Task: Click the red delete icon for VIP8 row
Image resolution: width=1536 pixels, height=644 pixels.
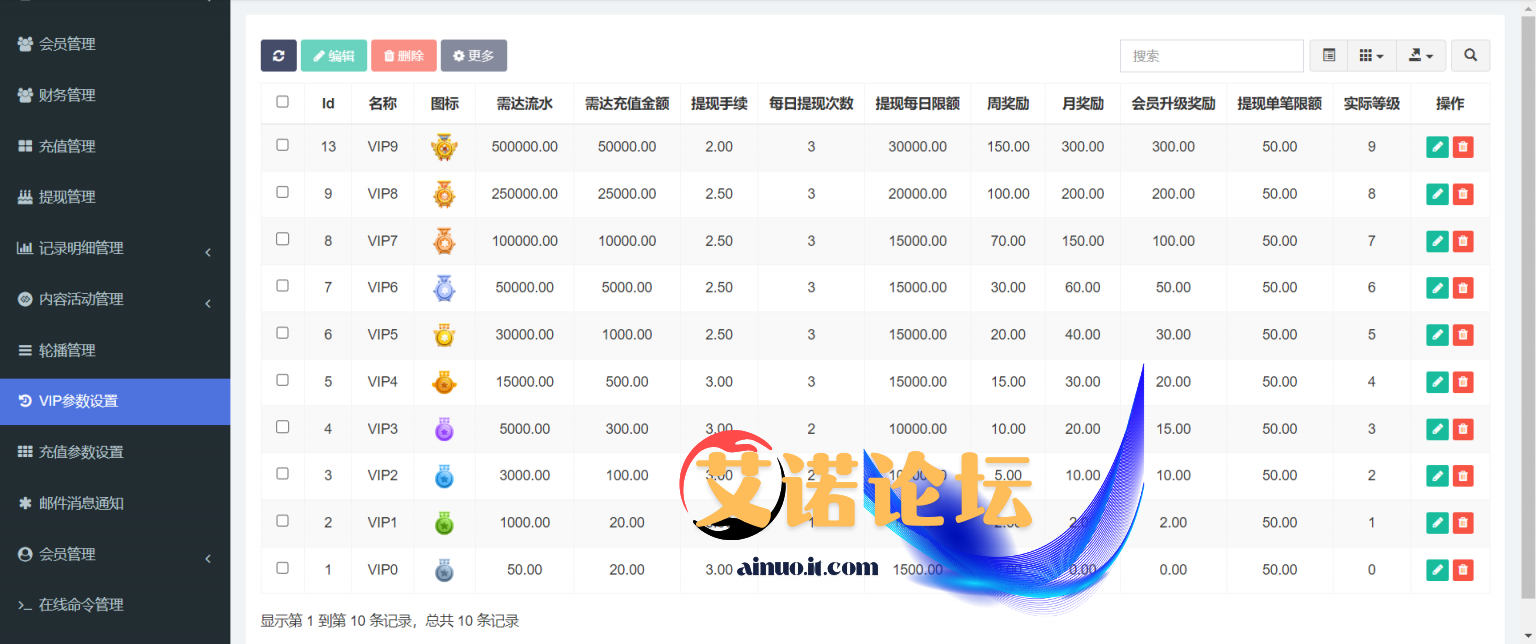Action: click(x=1463, y=194)
